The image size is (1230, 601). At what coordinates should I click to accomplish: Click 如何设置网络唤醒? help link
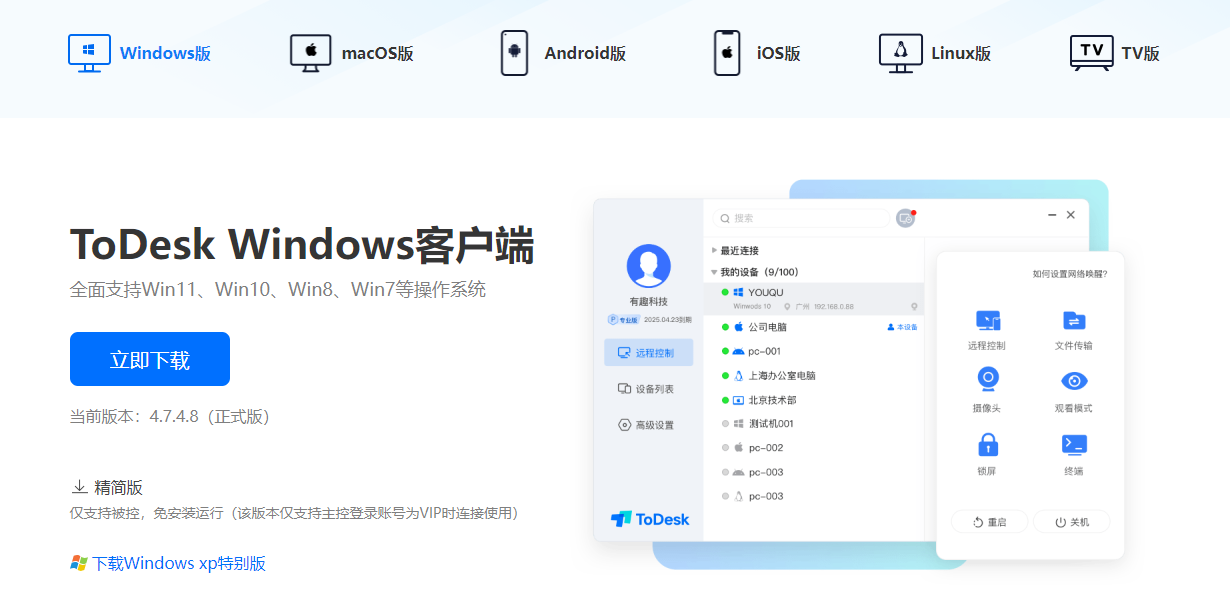pos(1070,273)
